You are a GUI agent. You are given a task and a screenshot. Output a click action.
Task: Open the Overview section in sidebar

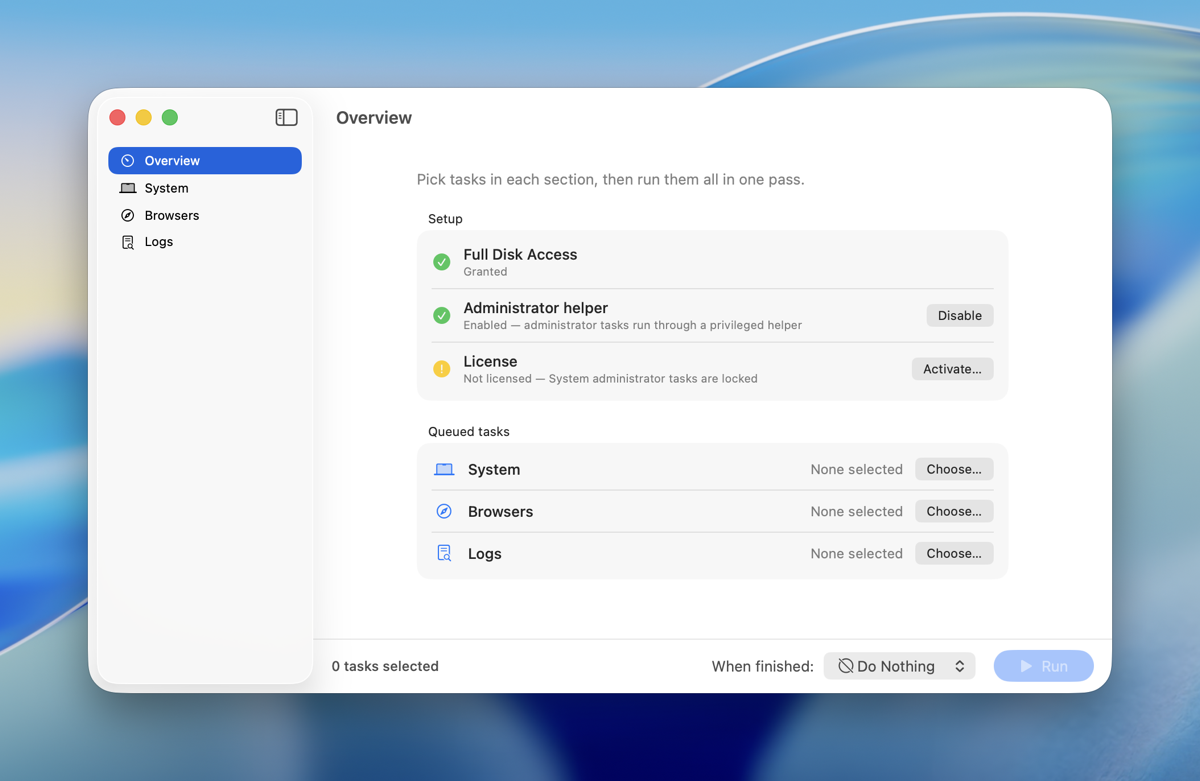tap(205, 161)
